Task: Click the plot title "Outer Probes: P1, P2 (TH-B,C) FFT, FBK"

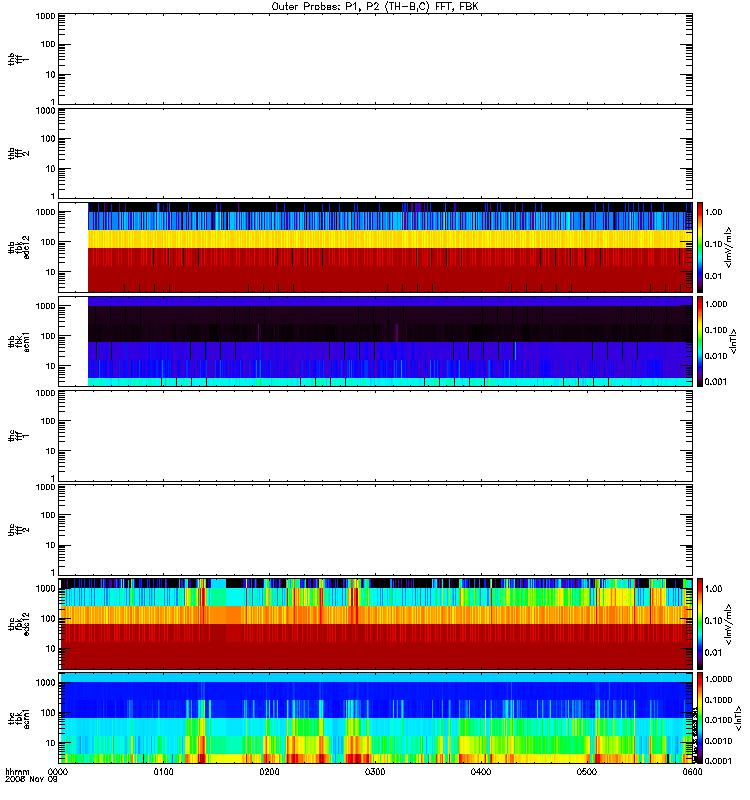Action: coord(374,7)
